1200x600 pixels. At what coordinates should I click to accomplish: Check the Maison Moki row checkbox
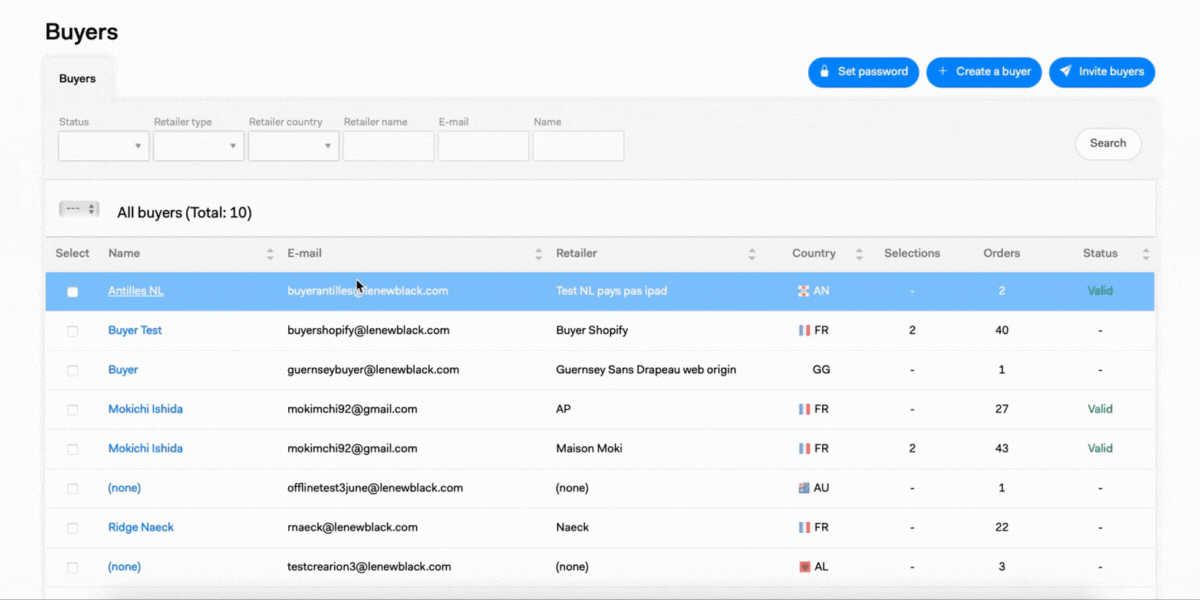[x=72, y=449]
